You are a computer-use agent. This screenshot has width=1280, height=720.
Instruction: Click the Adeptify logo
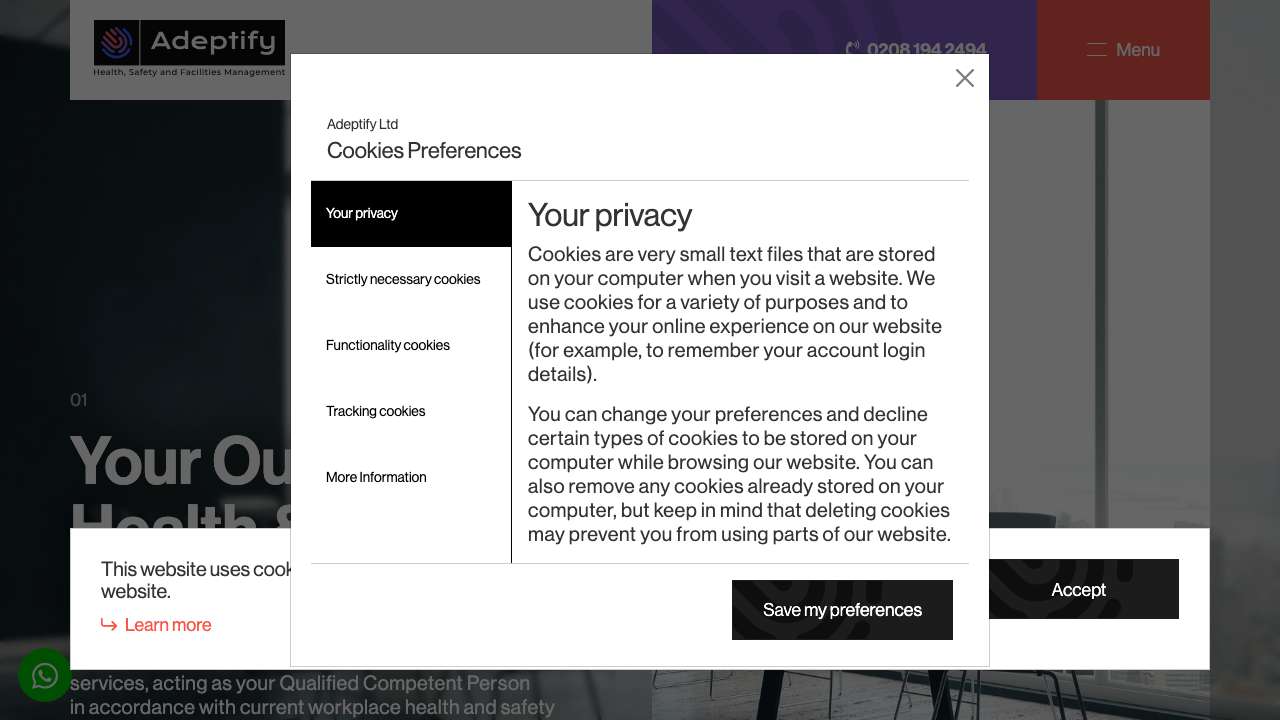pyautogui.click(x=189, y=42)
